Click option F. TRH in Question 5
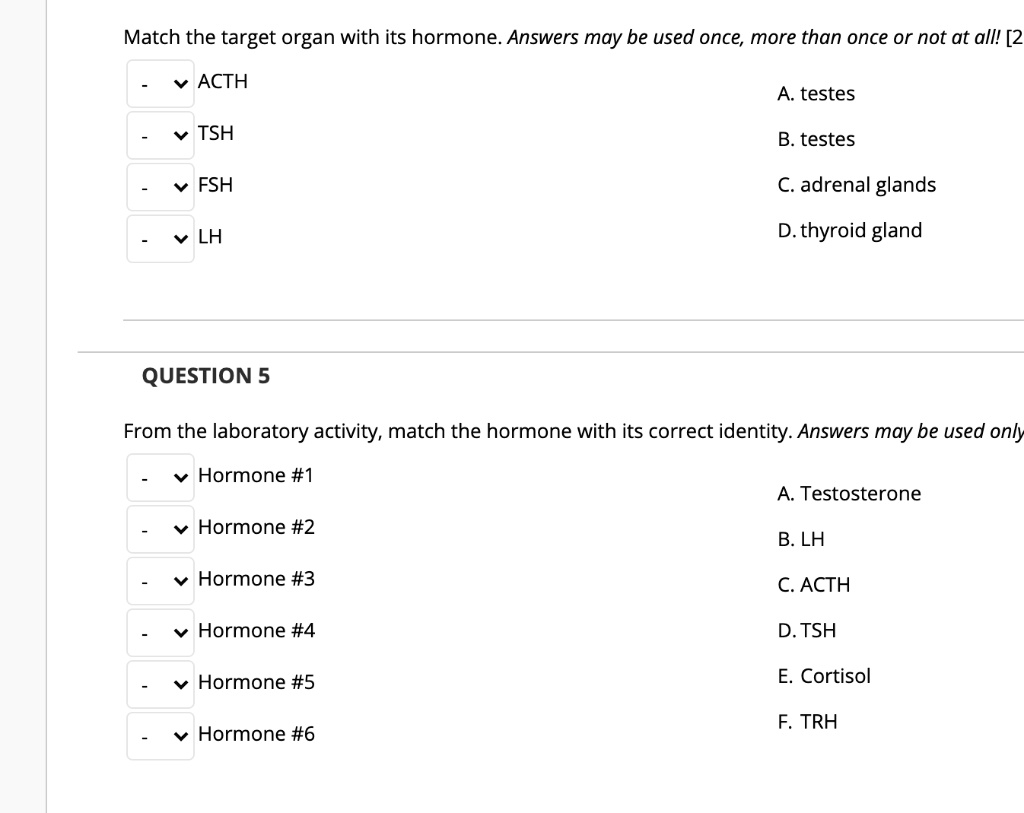 pos(810,721)
